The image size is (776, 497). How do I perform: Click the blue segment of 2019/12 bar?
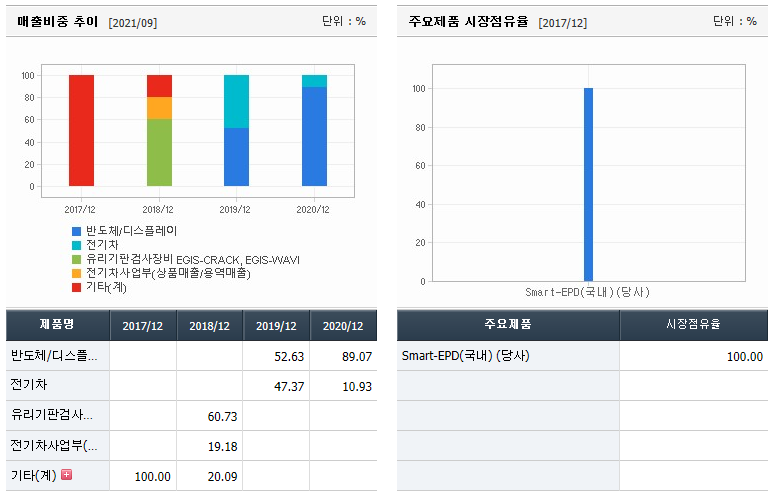coord(237,157)
